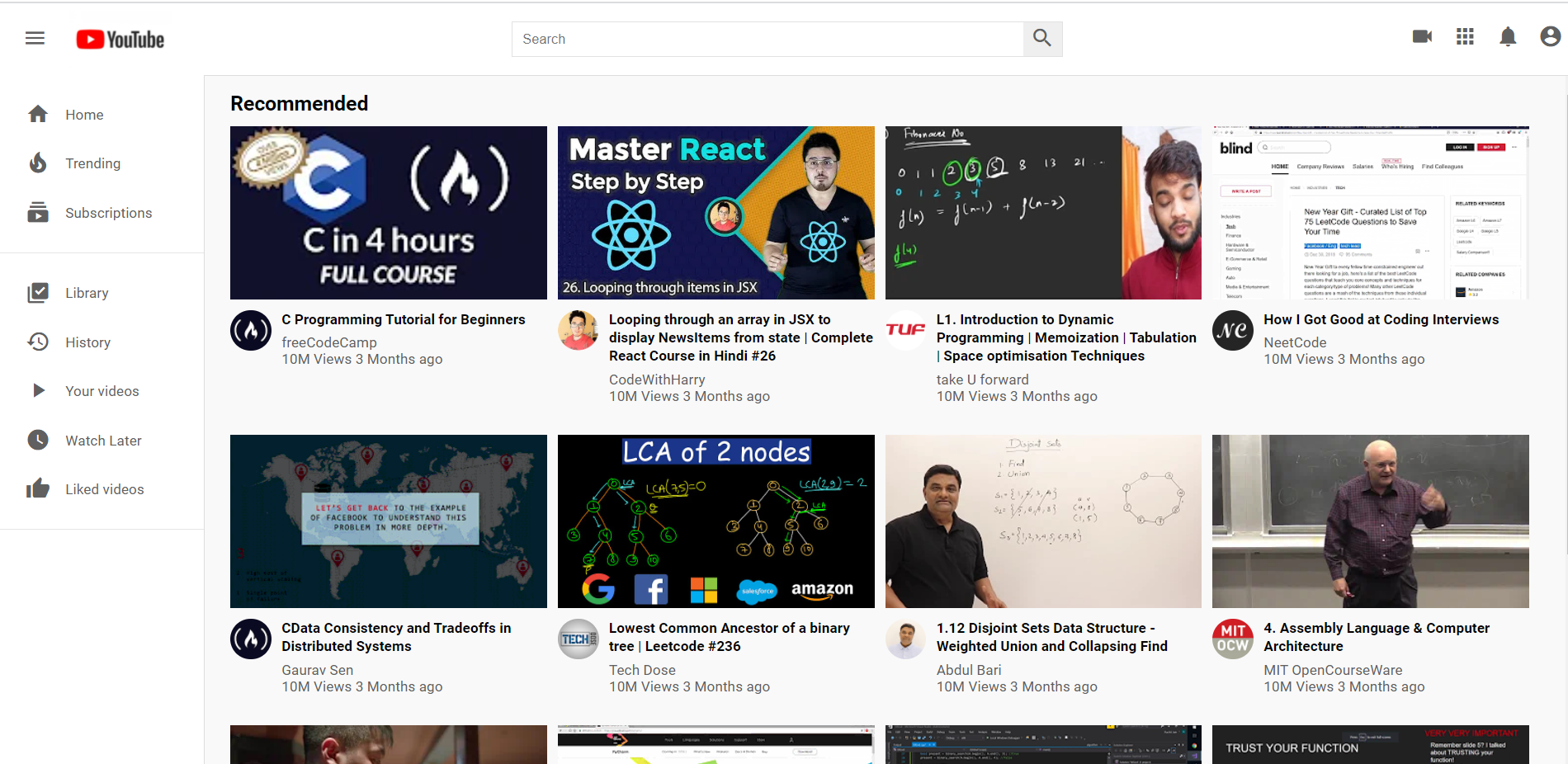Play the TRUST YOUR FUNCTION thumbnail
The height and width of the screenshot is (764, 1568).
(x=1371, y=745)
